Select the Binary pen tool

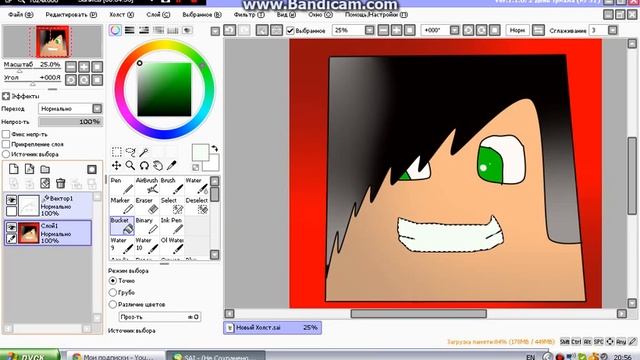(147, 225)
